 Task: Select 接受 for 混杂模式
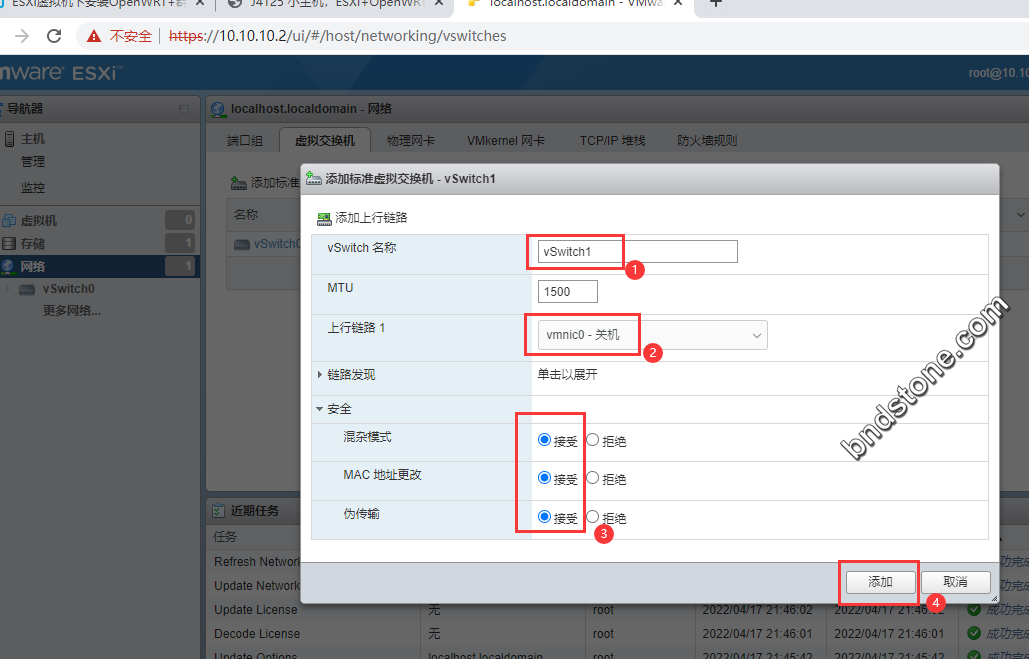544,440
